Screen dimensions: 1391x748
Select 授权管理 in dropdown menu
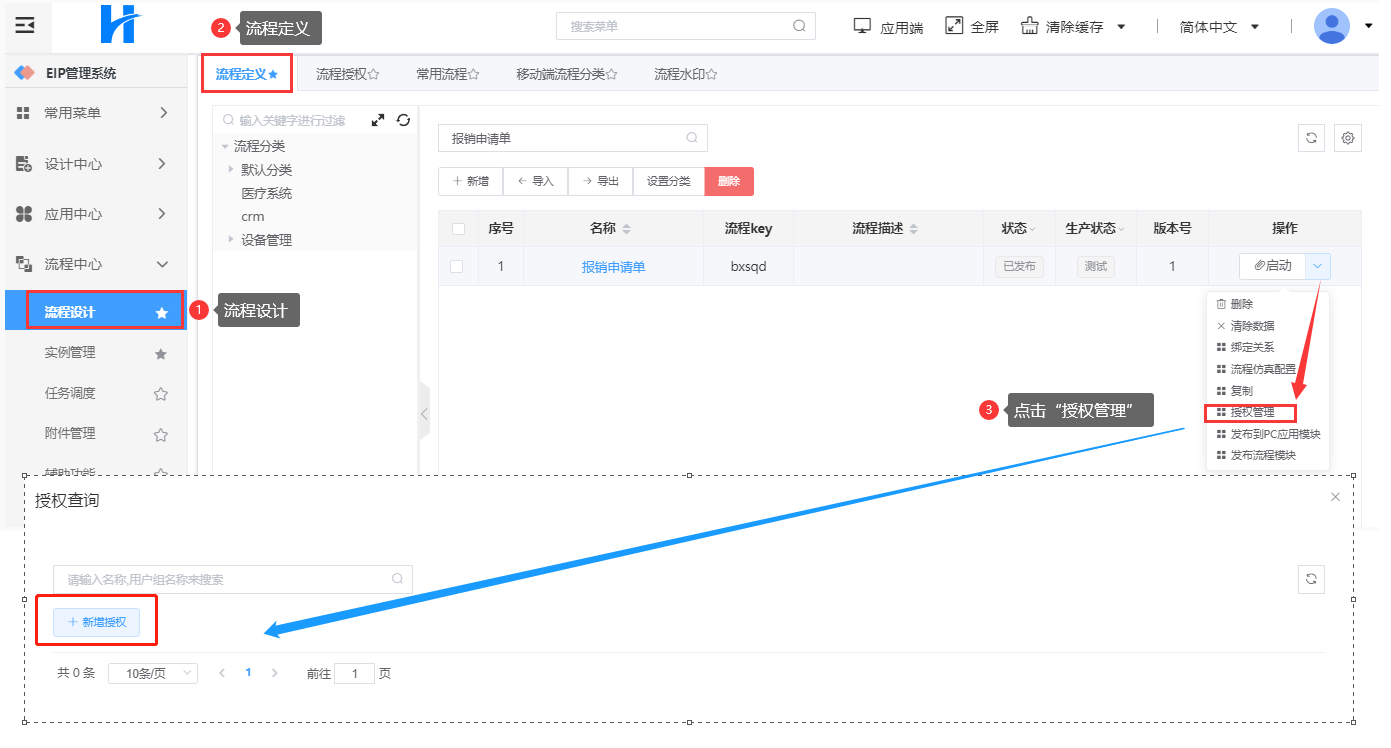[1251, 412]
